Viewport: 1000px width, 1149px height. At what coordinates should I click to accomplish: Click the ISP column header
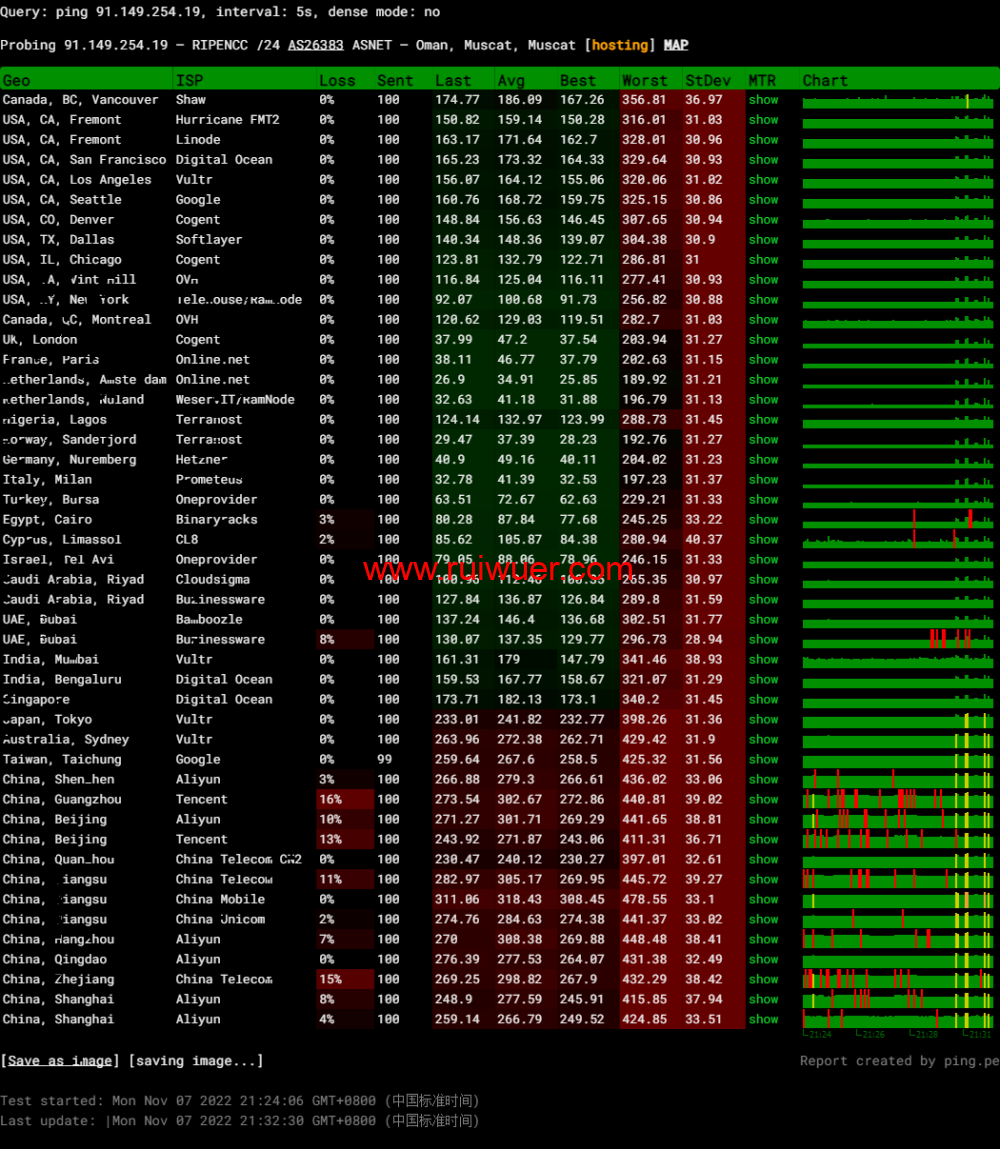coord(189,80)
